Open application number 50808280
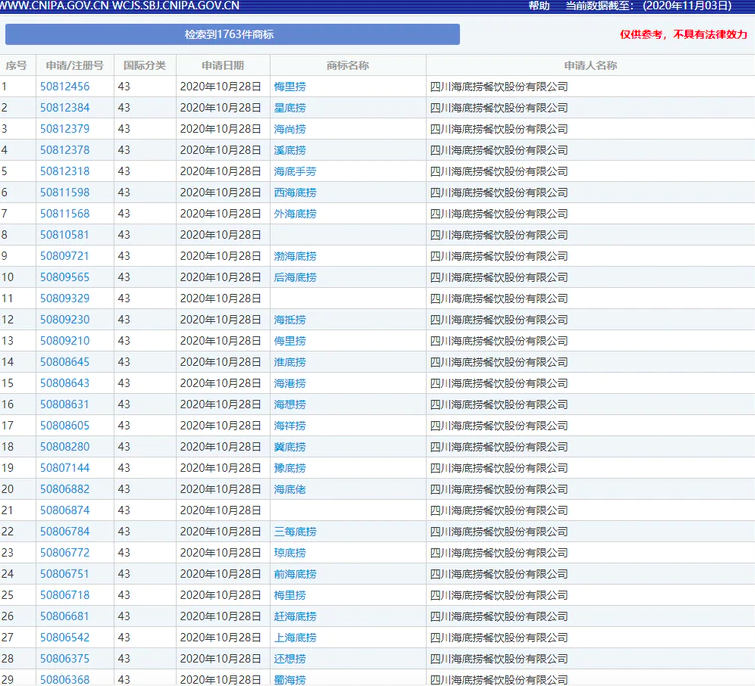755x686 pixels. point(65,447)
